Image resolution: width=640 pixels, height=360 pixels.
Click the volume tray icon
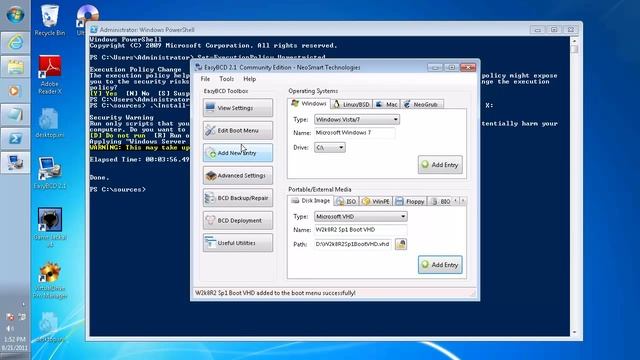coord(9,328)
